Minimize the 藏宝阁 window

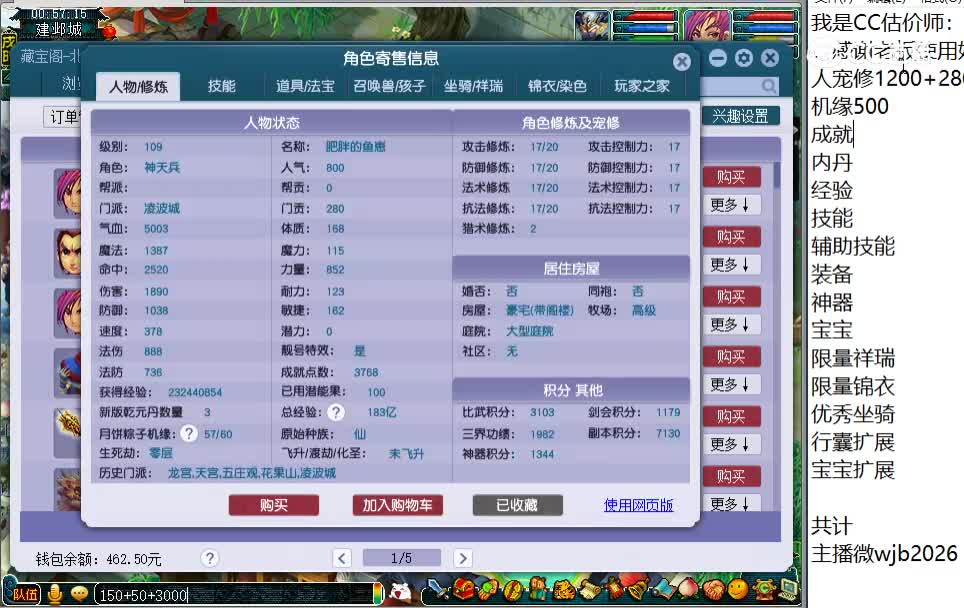tap(717, 58)
